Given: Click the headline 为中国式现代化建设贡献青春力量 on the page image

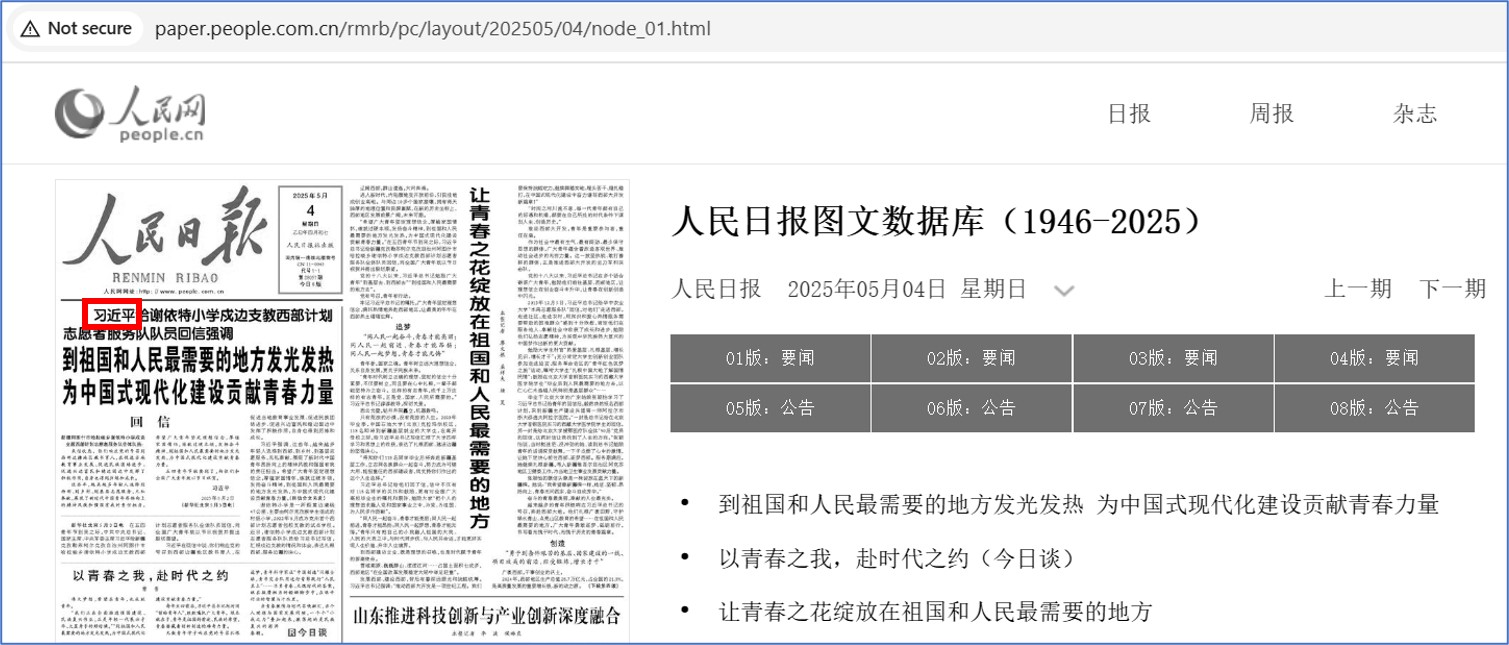Looking at the screenshot, I should point(198,393).
